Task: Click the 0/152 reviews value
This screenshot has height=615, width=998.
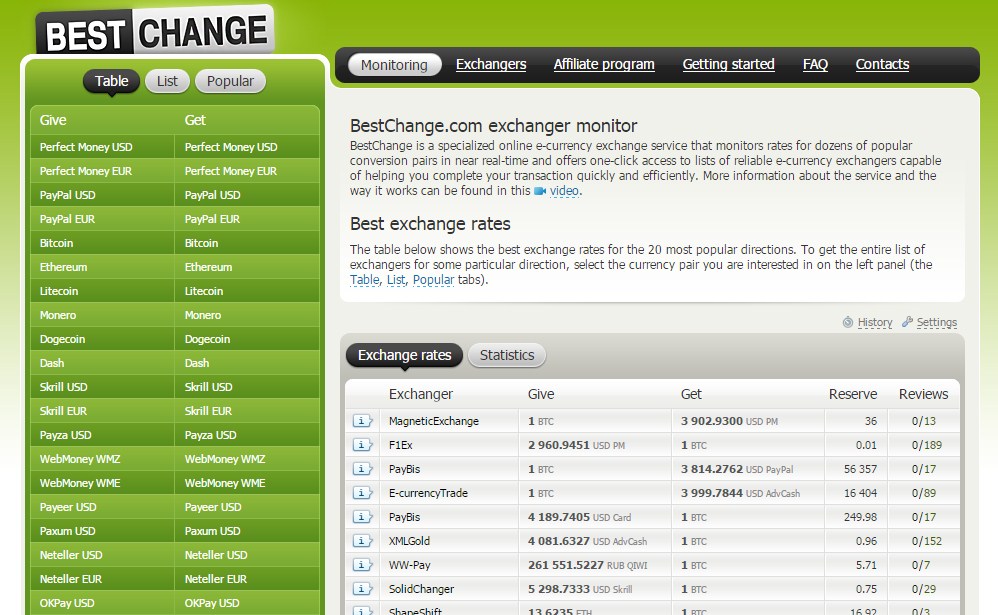Action: coord(927,541)
